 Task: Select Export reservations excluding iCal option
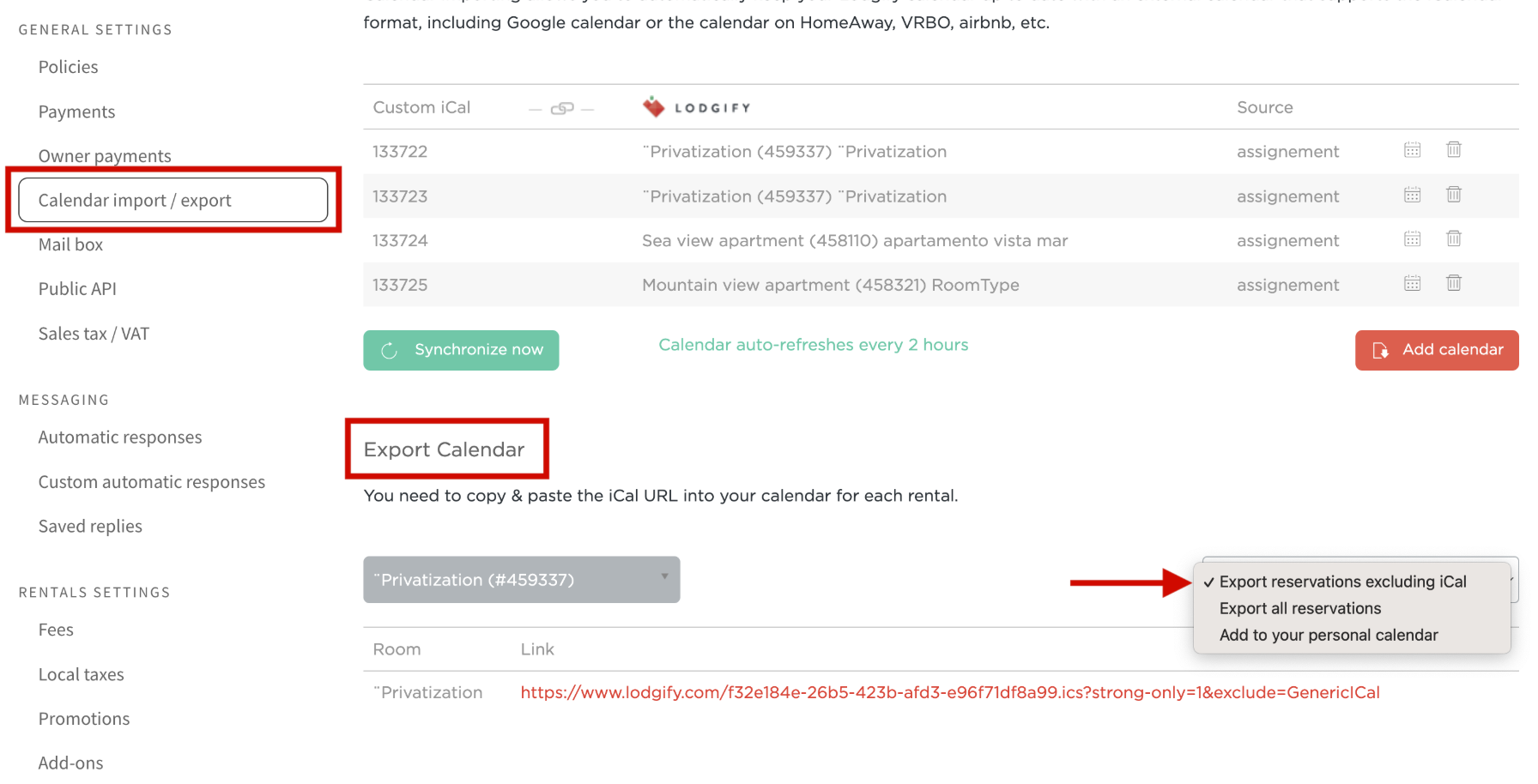1342,582
